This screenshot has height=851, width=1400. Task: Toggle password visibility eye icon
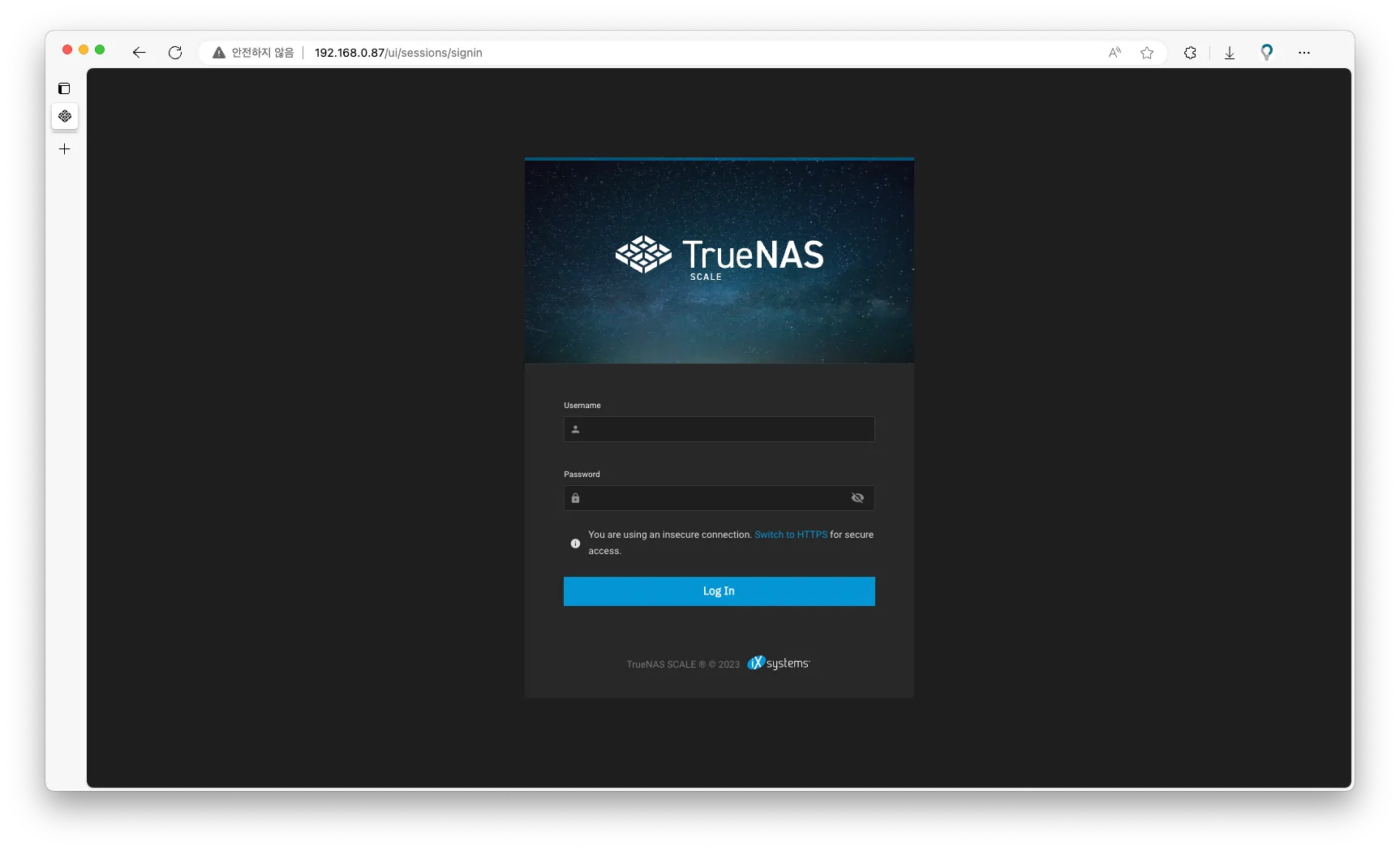coord(857,498)
